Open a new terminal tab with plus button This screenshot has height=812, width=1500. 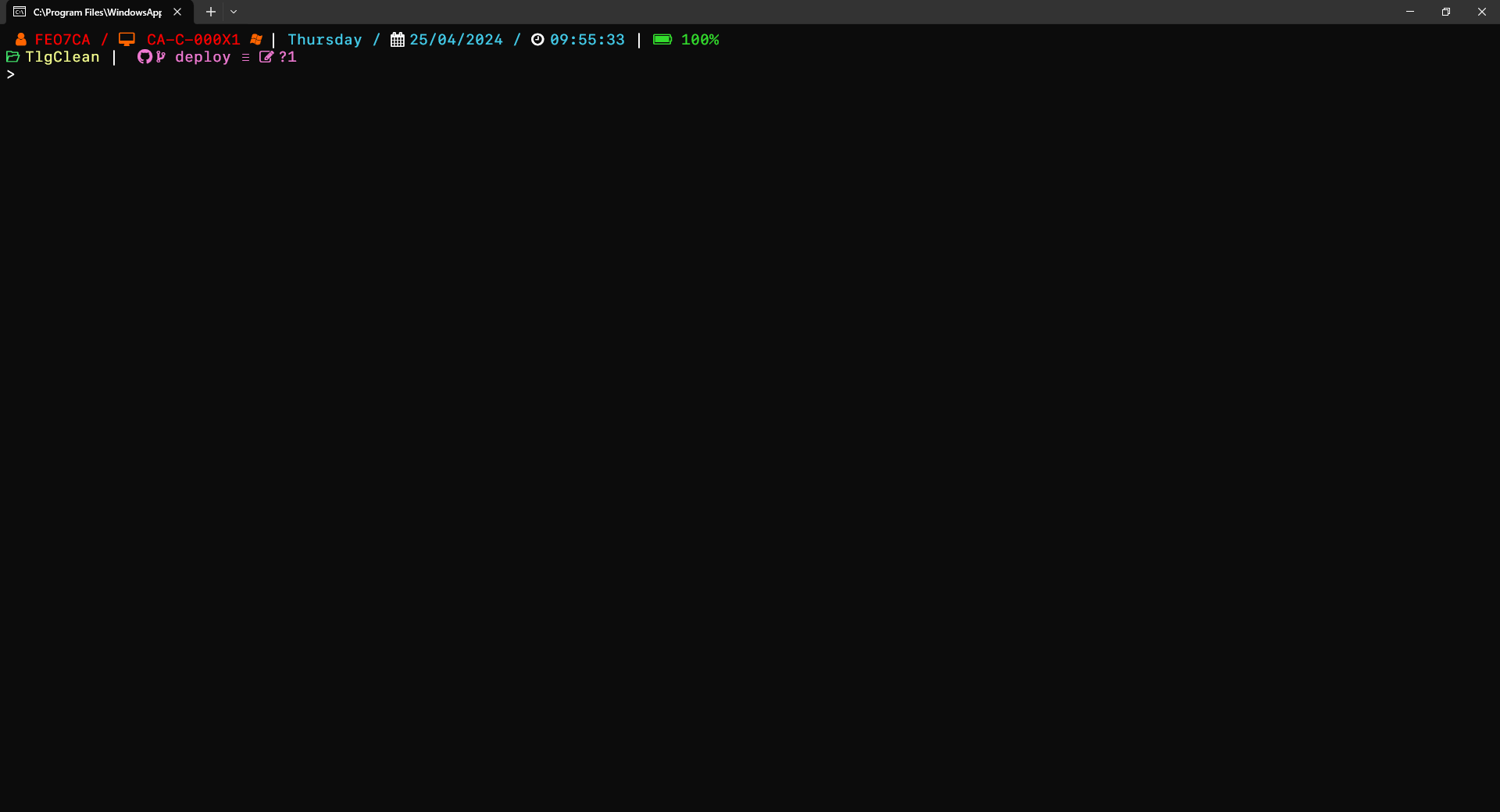211,12
